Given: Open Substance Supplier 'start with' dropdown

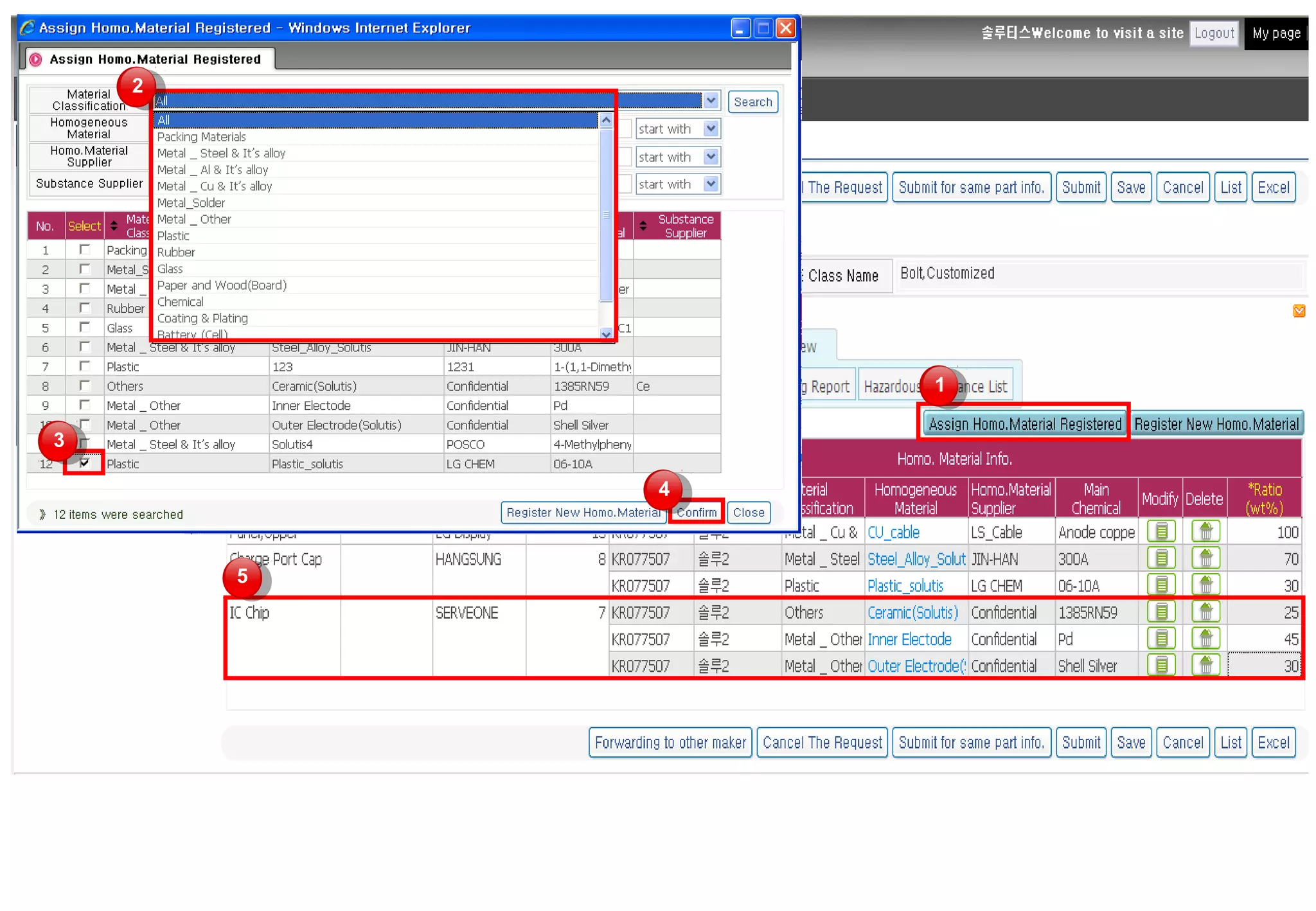Looking at the screenshot, I should point(711,184).
